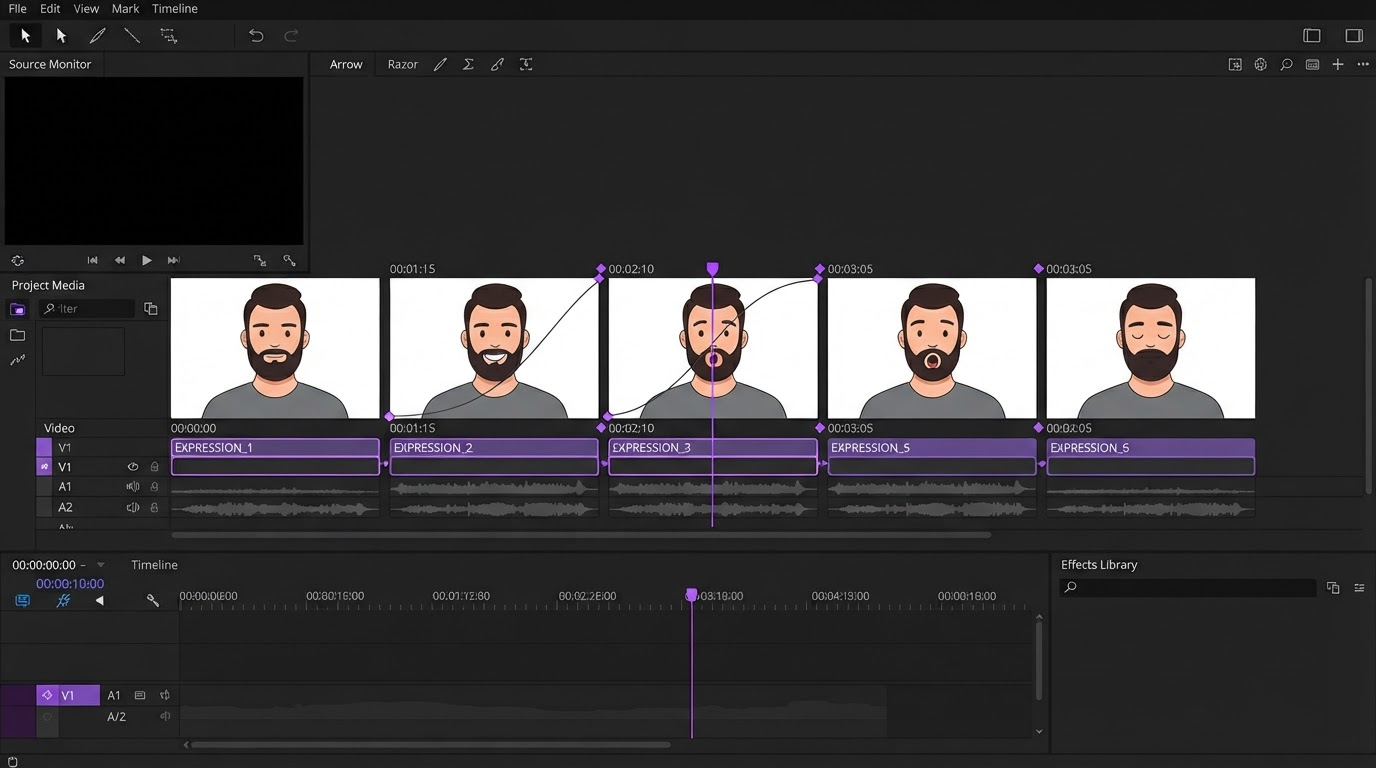Select the diagonal line tool
This screenshot has width=1376, height=768.
132,36
